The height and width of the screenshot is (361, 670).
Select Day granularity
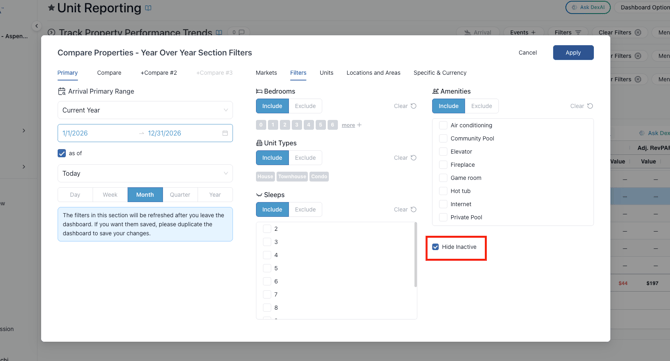[75, 194]
